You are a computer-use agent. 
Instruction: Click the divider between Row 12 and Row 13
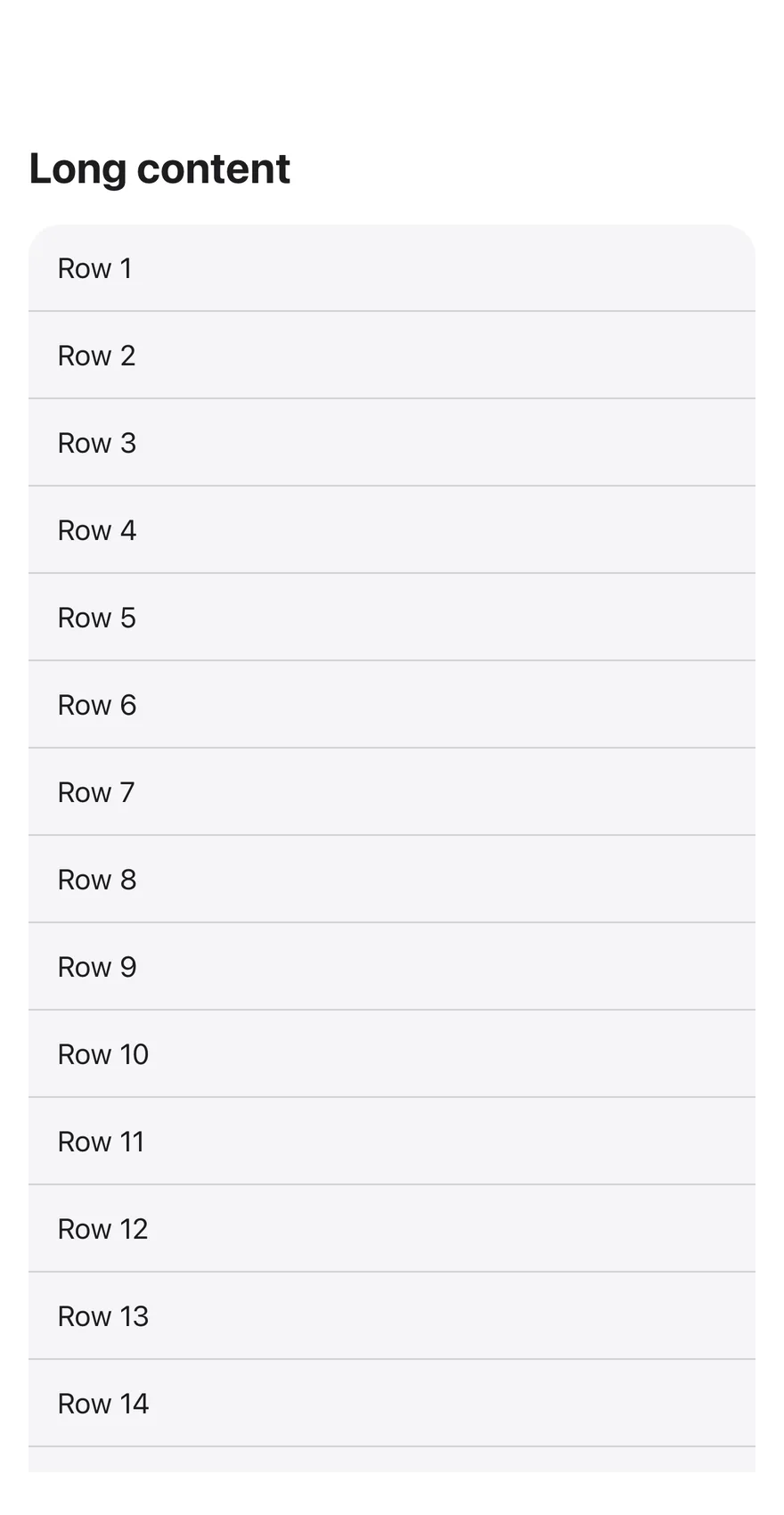pyautogui.click(x=392, y=1272)
